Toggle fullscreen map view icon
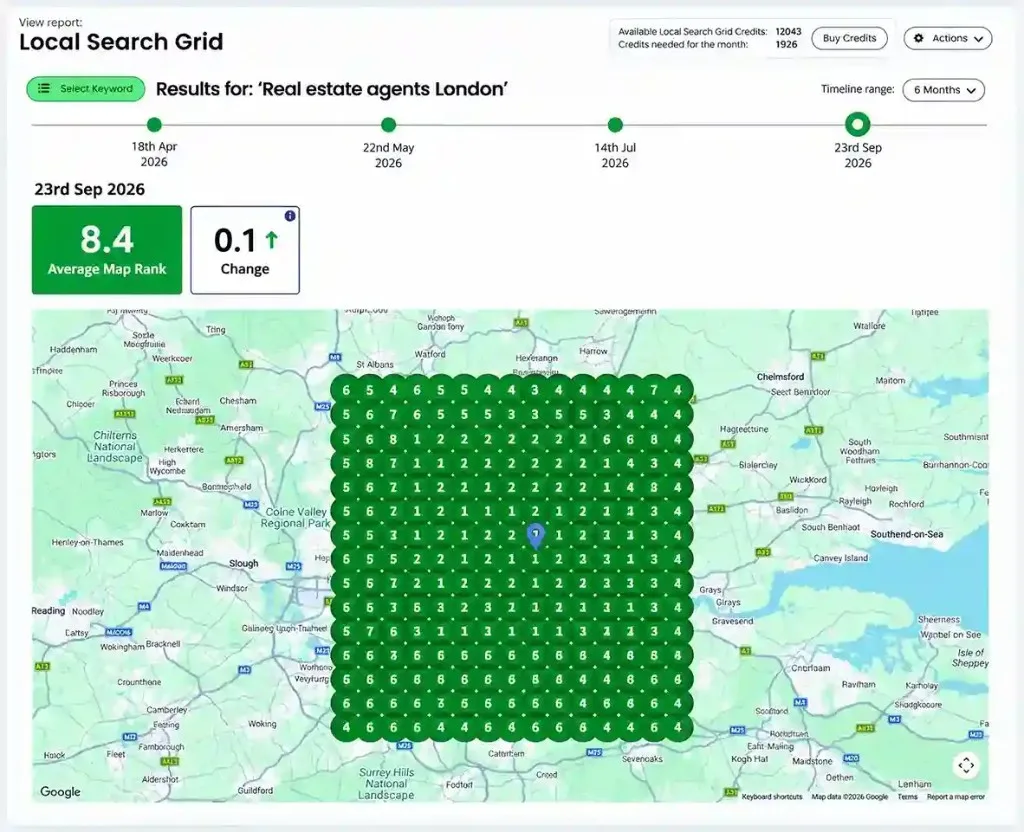1024x832 pixels. tap(967, 765)
